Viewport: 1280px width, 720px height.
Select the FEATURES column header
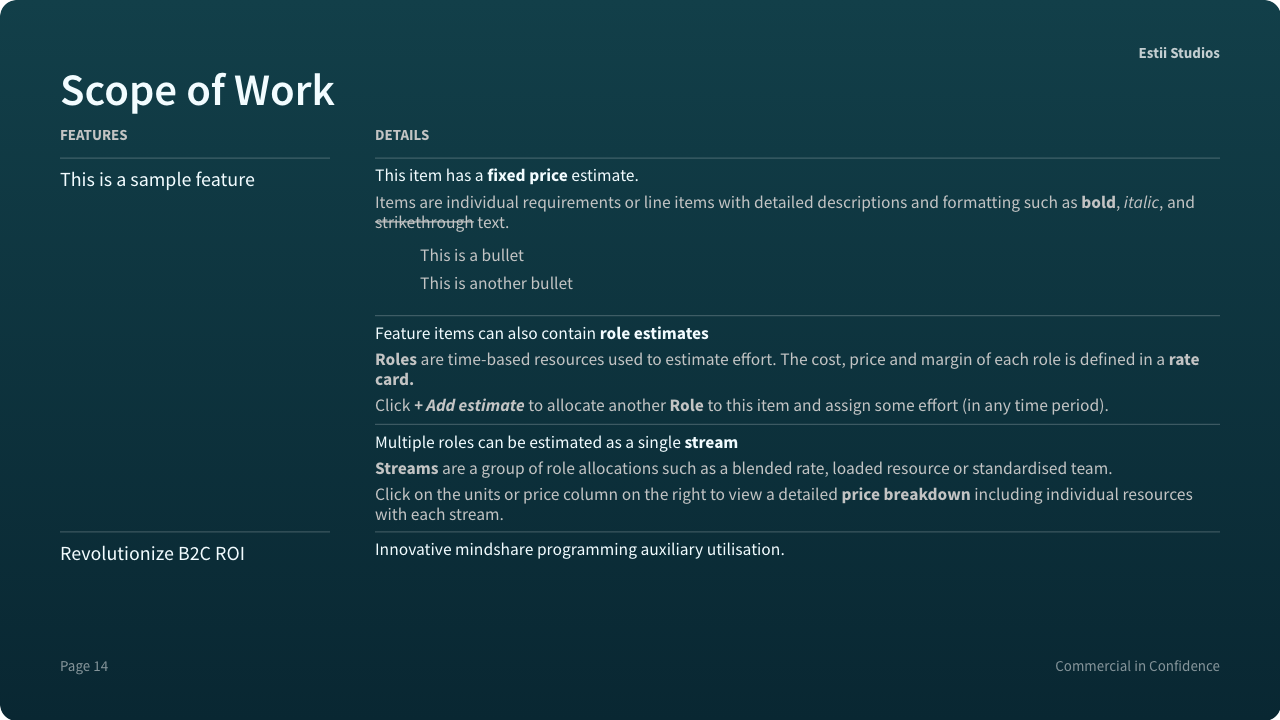pyautogui.click(x=94, y=135)
